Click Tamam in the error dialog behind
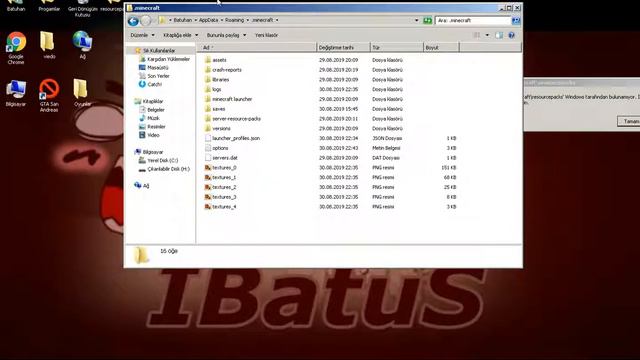This screenshot has width=640, height=360. (x=629, y=121)
